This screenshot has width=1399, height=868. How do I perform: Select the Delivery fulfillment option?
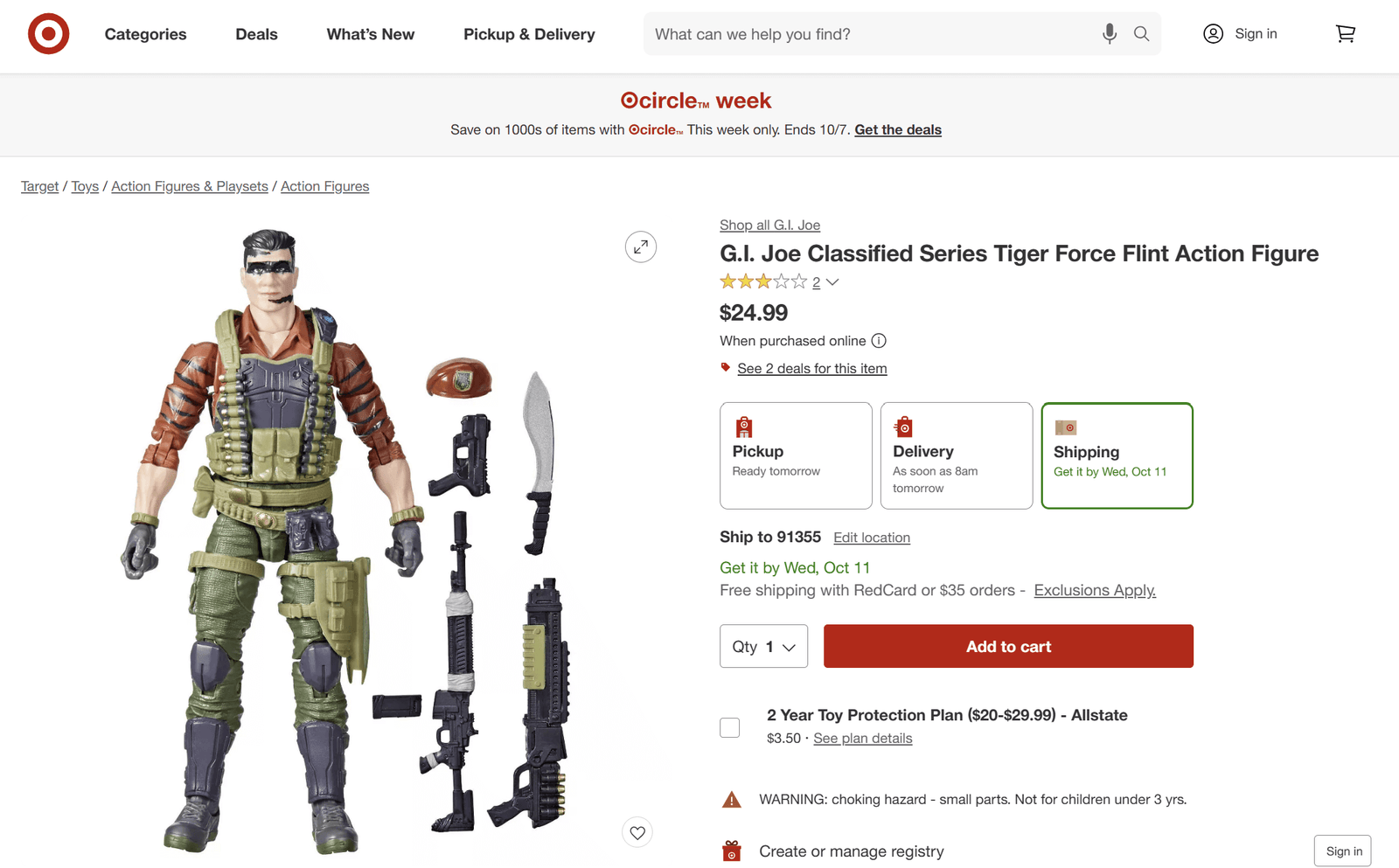pos(957,455)
